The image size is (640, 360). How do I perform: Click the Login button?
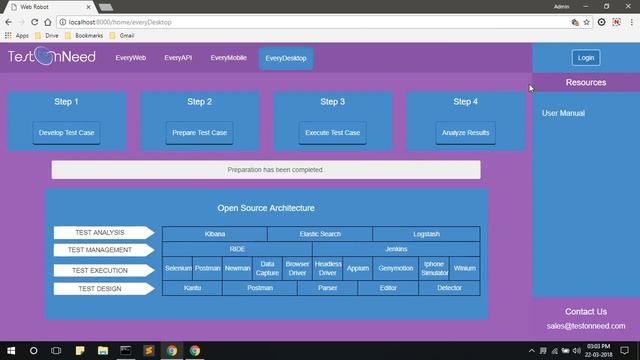click(586, 58)
